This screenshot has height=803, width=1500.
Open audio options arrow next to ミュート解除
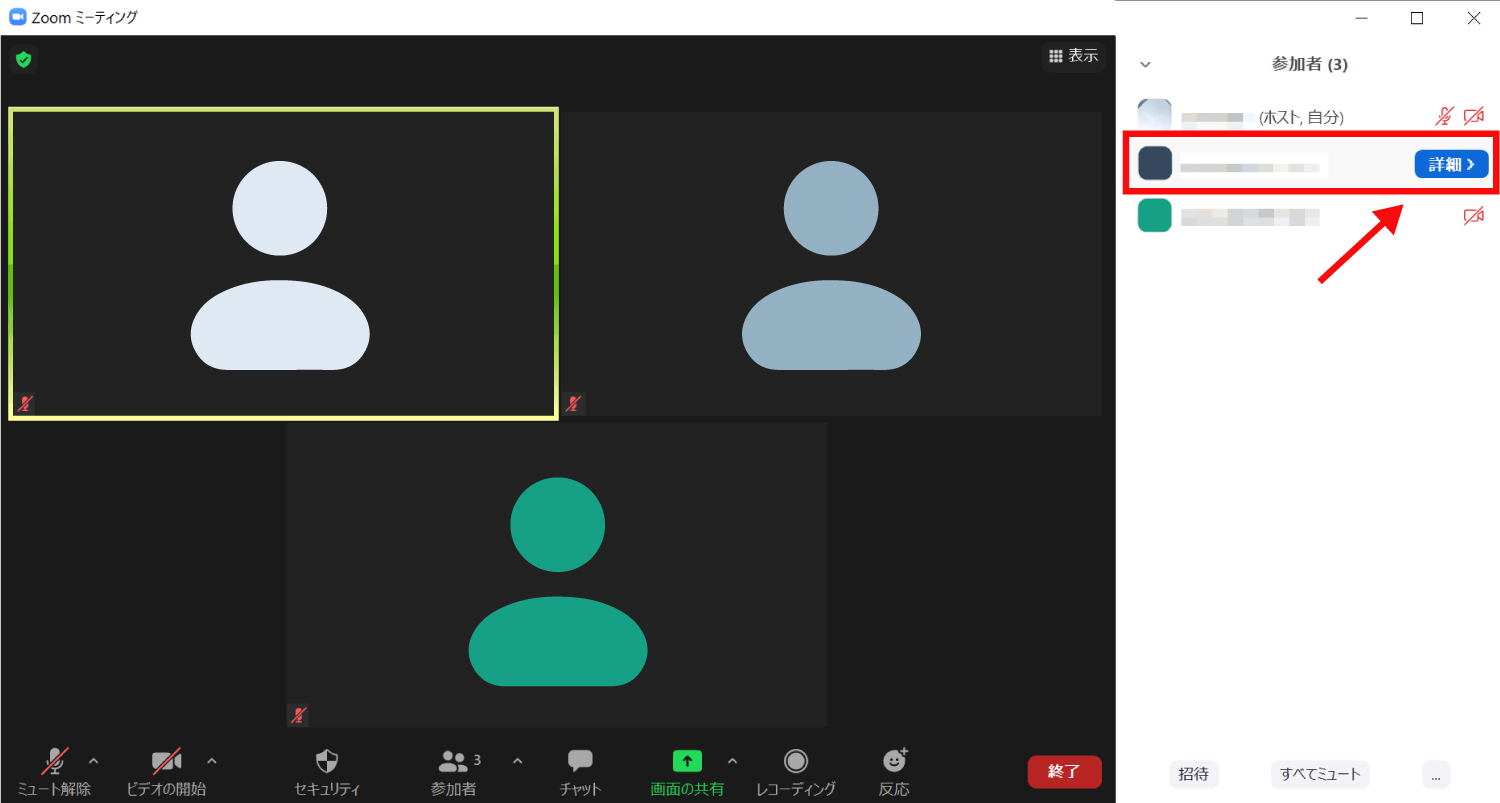(x=94, y=761)
